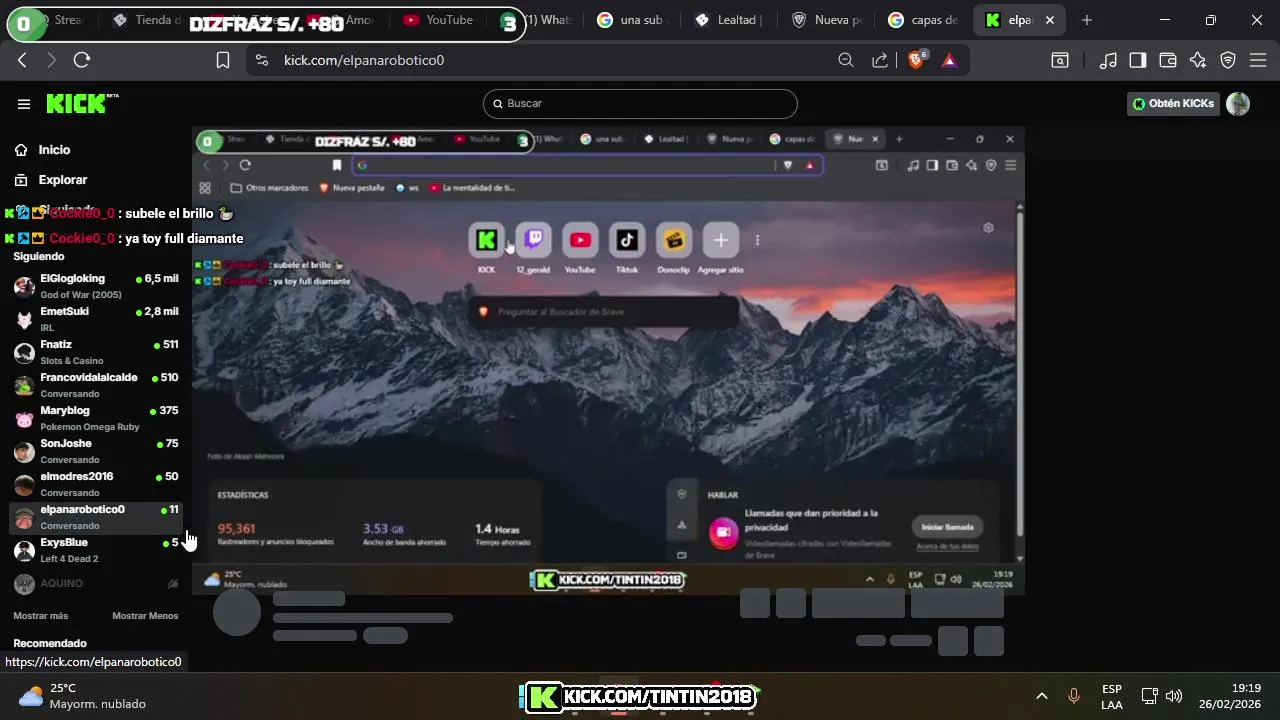Open the tab search icon left of the music note

pos(1060,60)
